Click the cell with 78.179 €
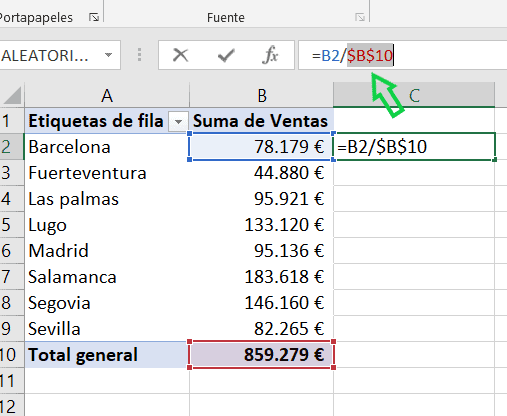The width and height of the screenshot is (507, 416). 261,147
